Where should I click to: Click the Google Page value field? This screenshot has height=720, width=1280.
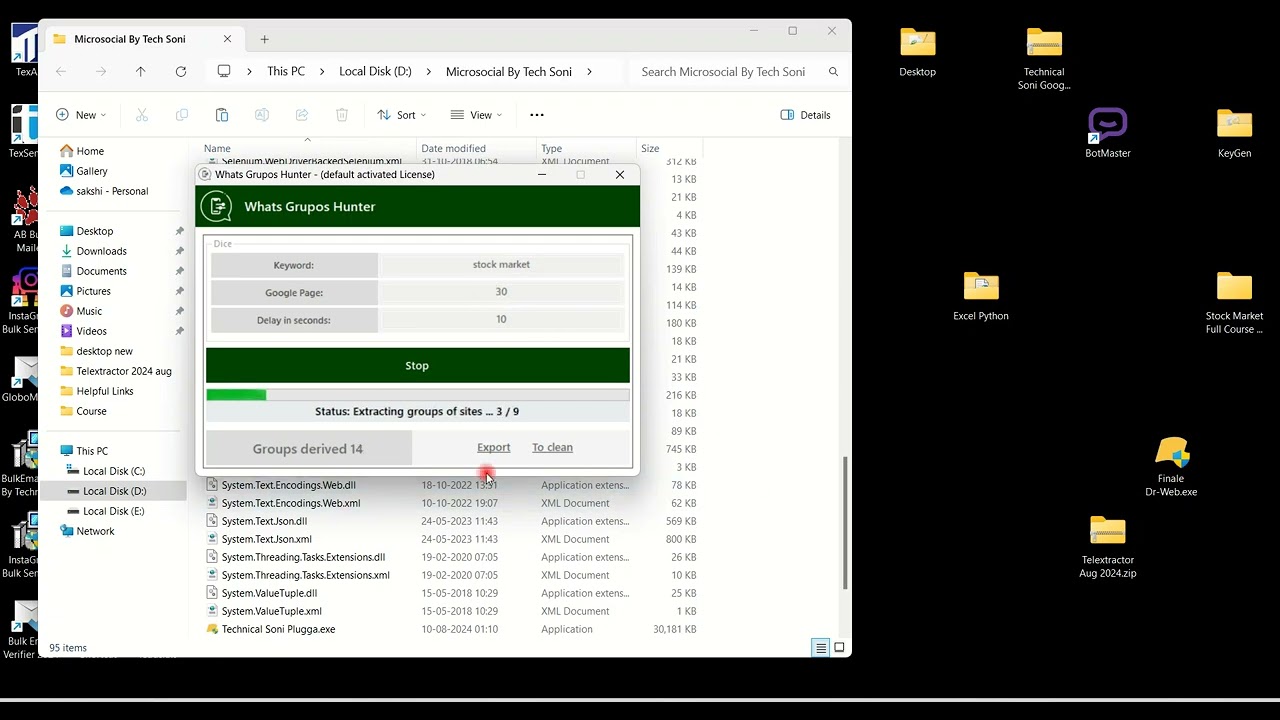coord(501,292)
